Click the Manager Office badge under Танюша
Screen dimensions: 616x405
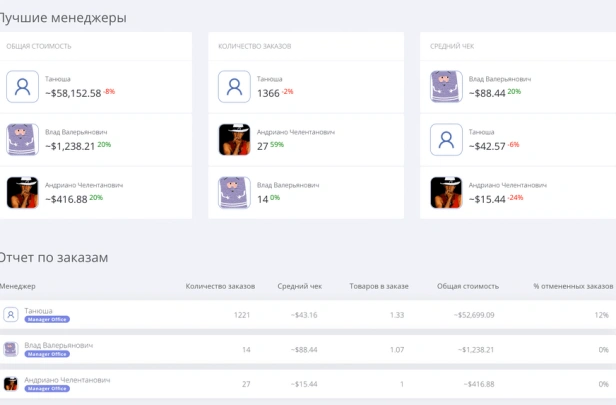pos(47,320)
